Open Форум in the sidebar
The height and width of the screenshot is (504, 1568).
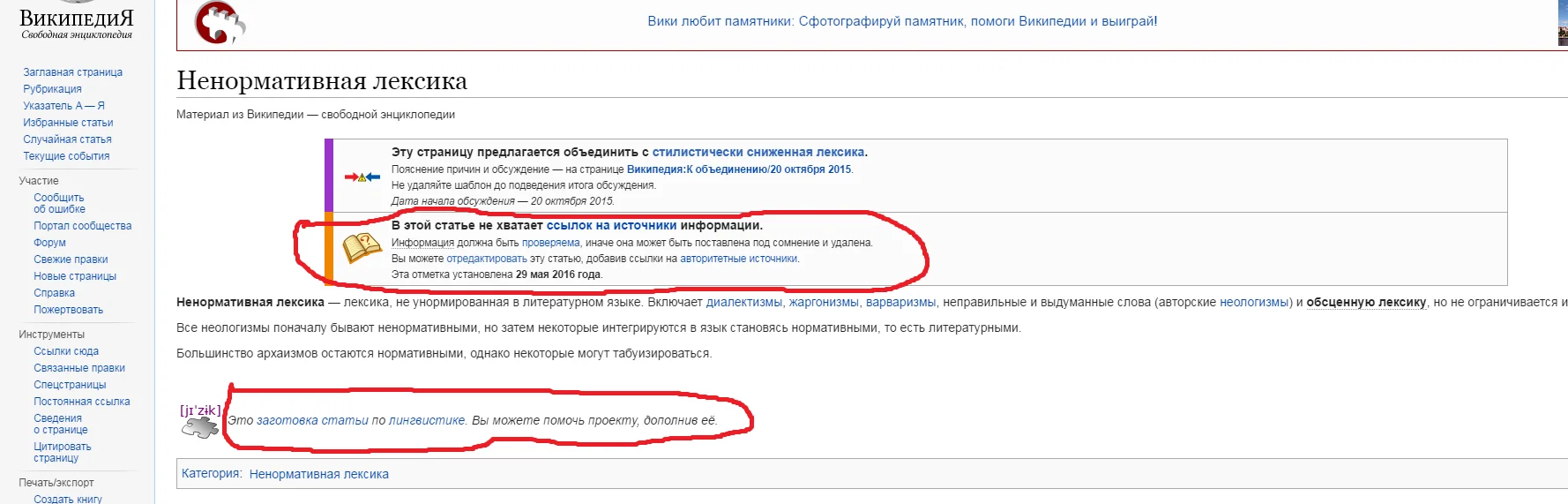pos(49,243)
